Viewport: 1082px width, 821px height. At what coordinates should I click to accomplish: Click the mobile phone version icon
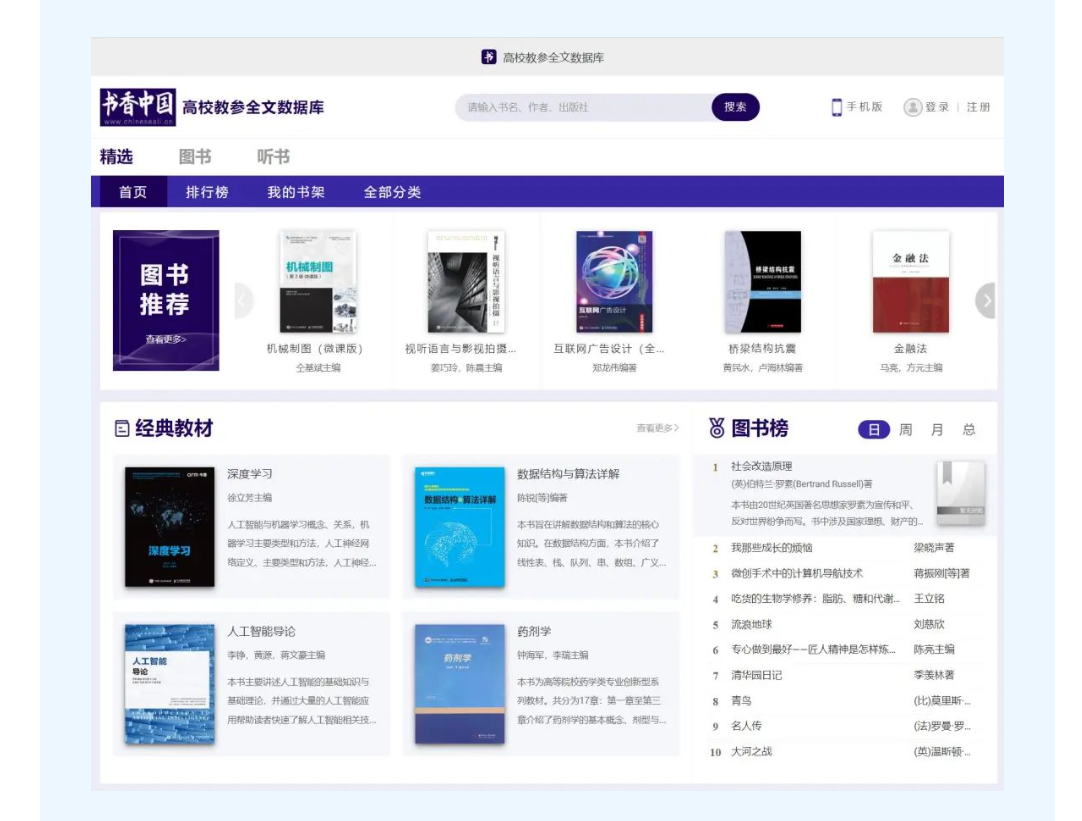837,107
